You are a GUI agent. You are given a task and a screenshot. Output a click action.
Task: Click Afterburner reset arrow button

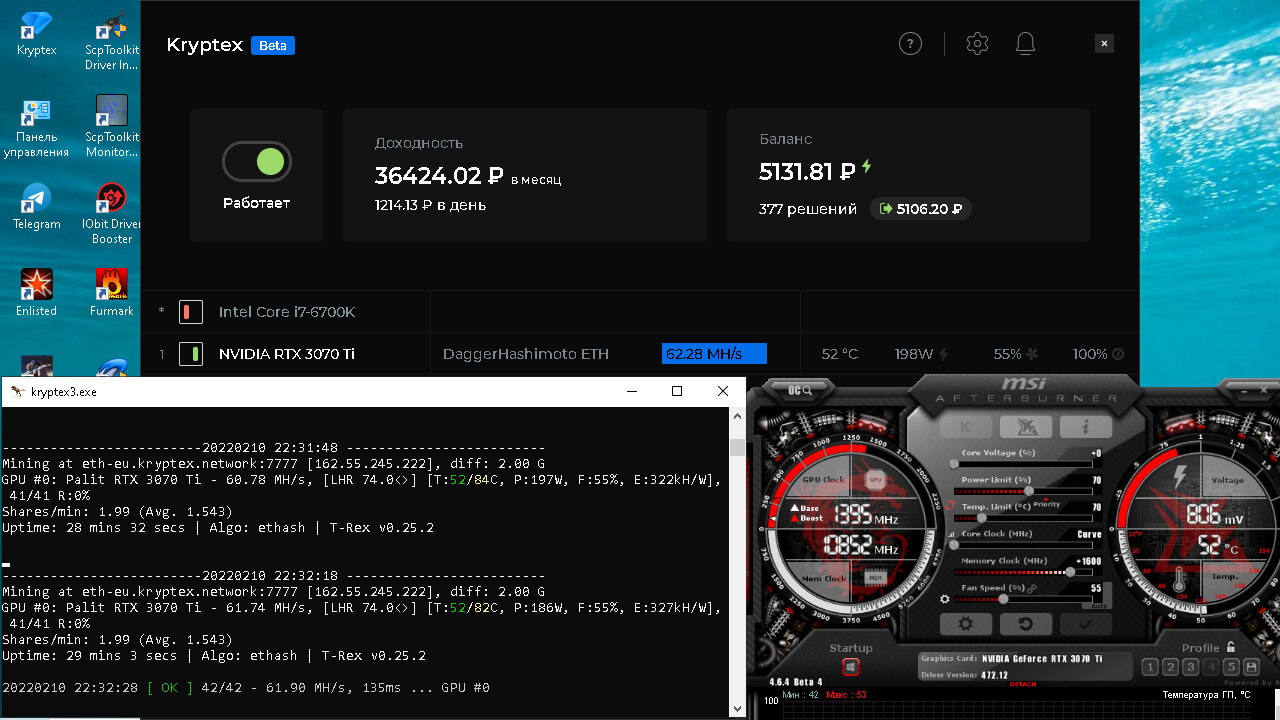tap(1026, 624)
